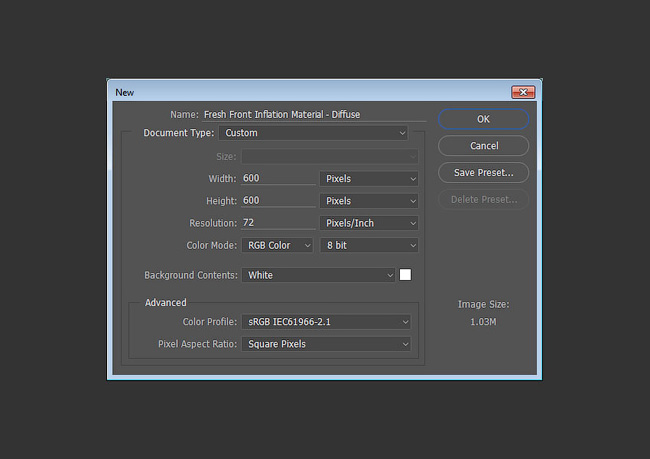Open the Background Contents dropdown
This screenshot has height=459, width=650.
(x=318, y=275)
